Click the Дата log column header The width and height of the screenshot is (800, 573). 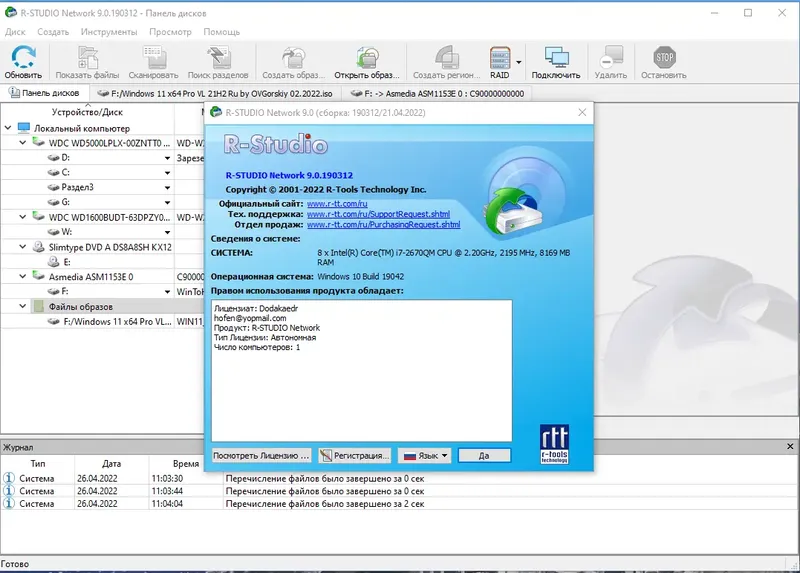pos(111,463)
